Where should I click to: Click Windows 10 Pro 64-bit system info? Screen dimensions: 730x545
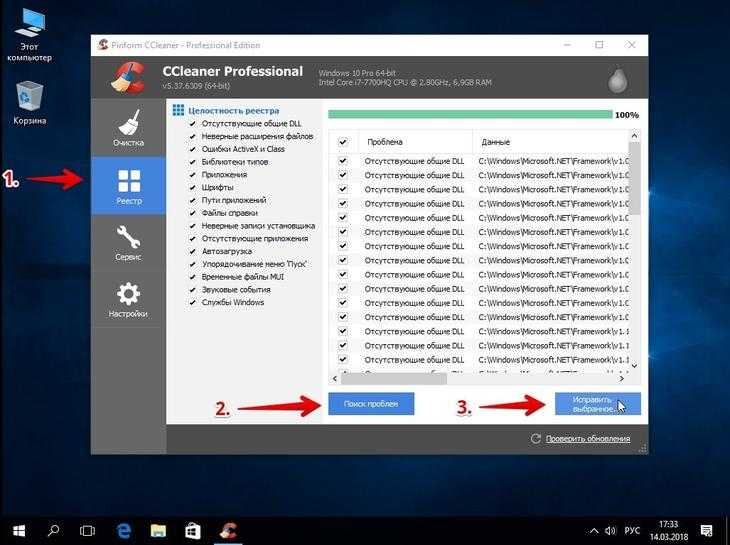point(357,73)
